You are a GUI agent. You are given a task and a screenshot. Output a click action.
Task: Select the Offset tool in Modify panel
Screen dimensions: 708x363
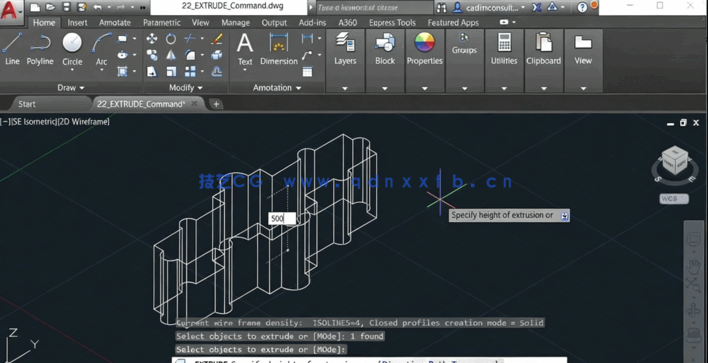tap(217, 71)
